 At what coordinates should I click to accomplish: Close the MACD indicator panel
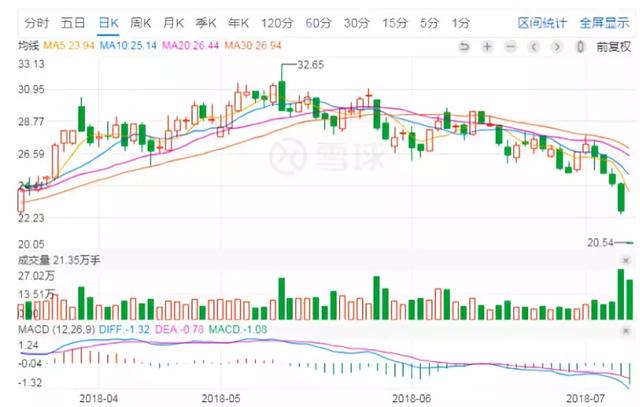[626, 331]
